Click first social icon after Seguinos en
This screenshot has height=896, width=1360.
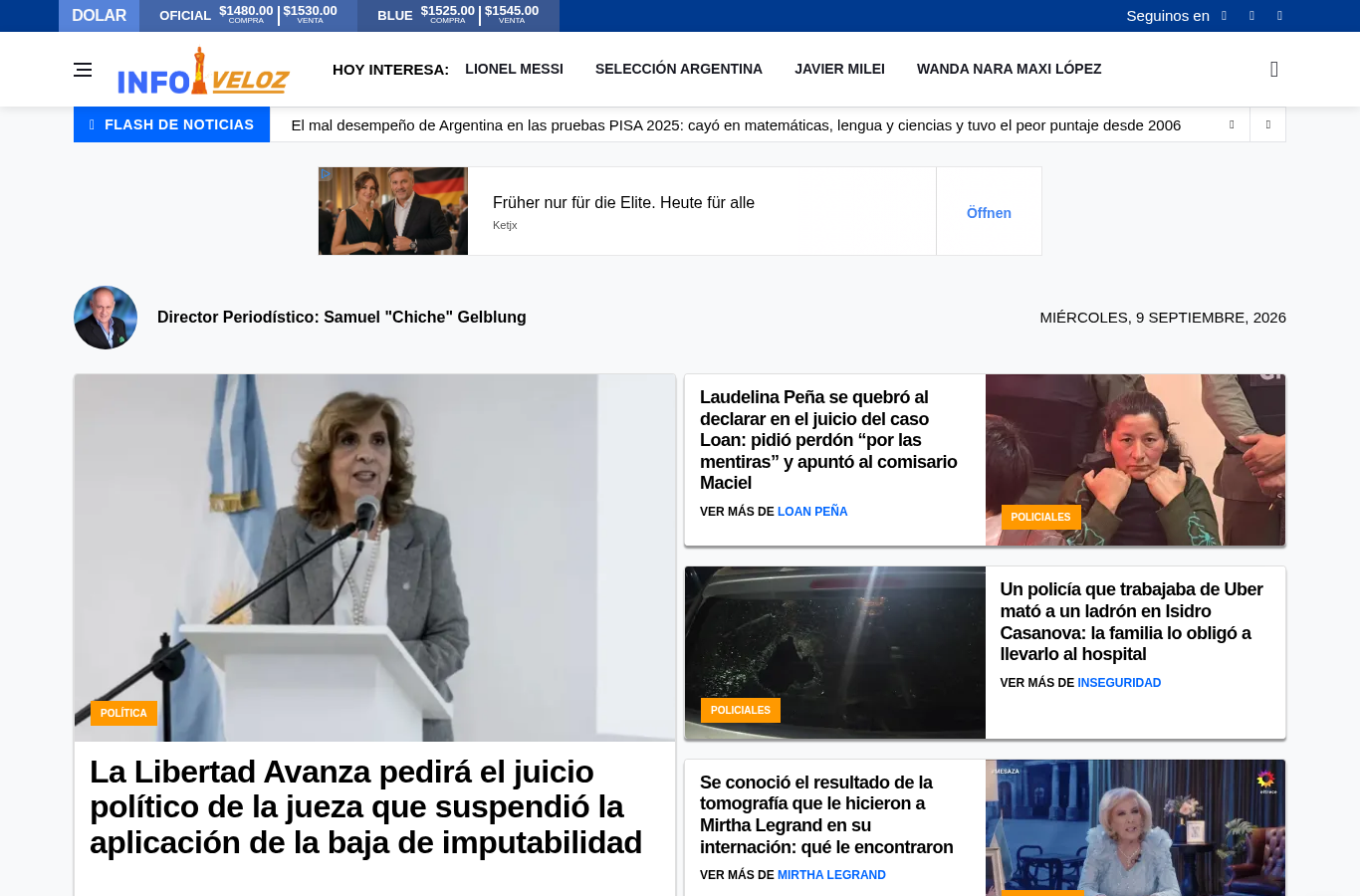click(1224, 16)
